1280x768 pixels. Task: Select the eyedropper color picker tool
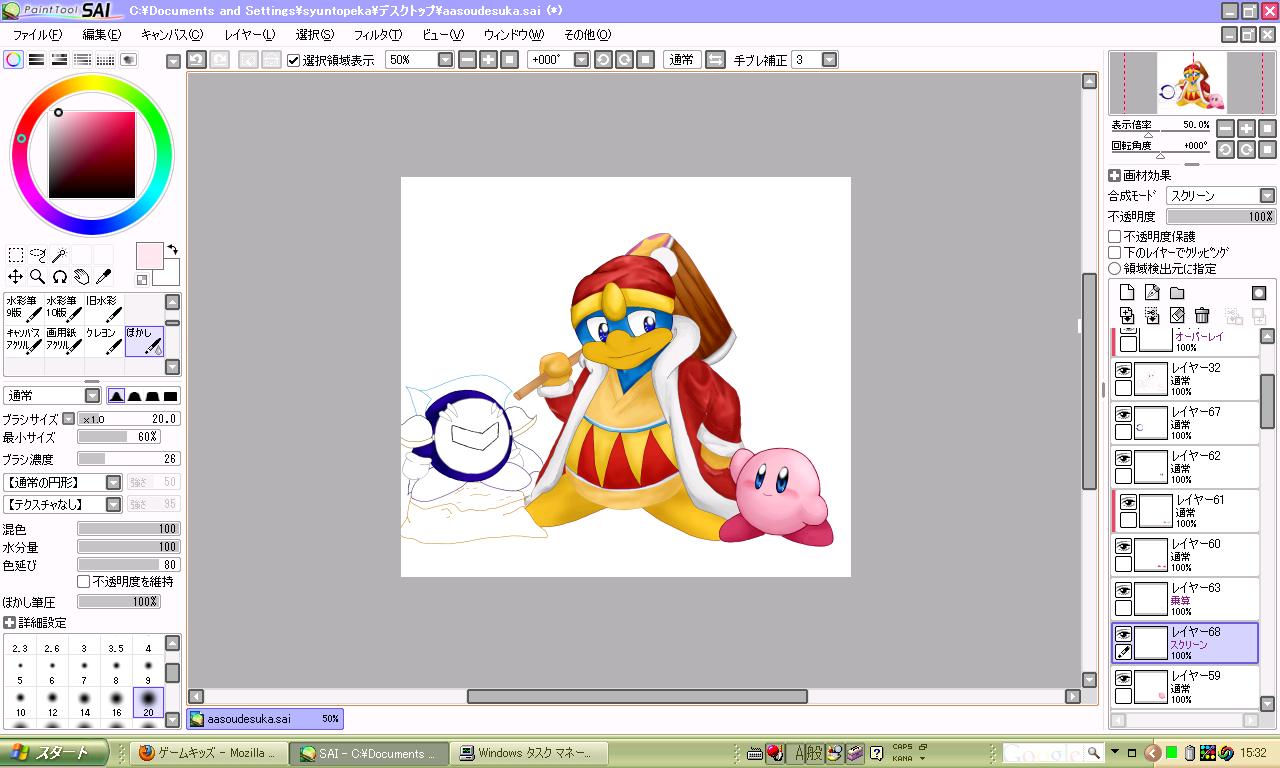point(103,277)
